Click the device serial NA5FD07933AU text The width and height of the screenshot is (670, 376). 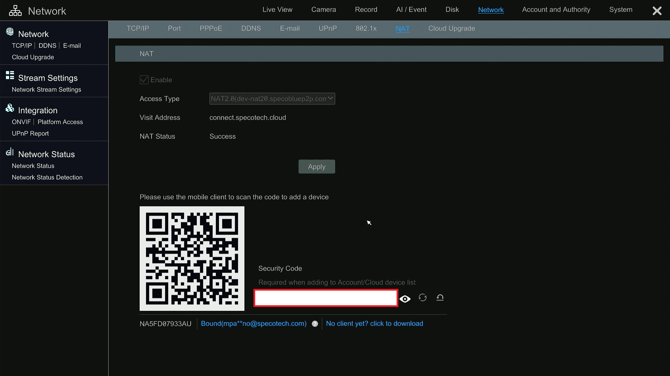(165, 323)
